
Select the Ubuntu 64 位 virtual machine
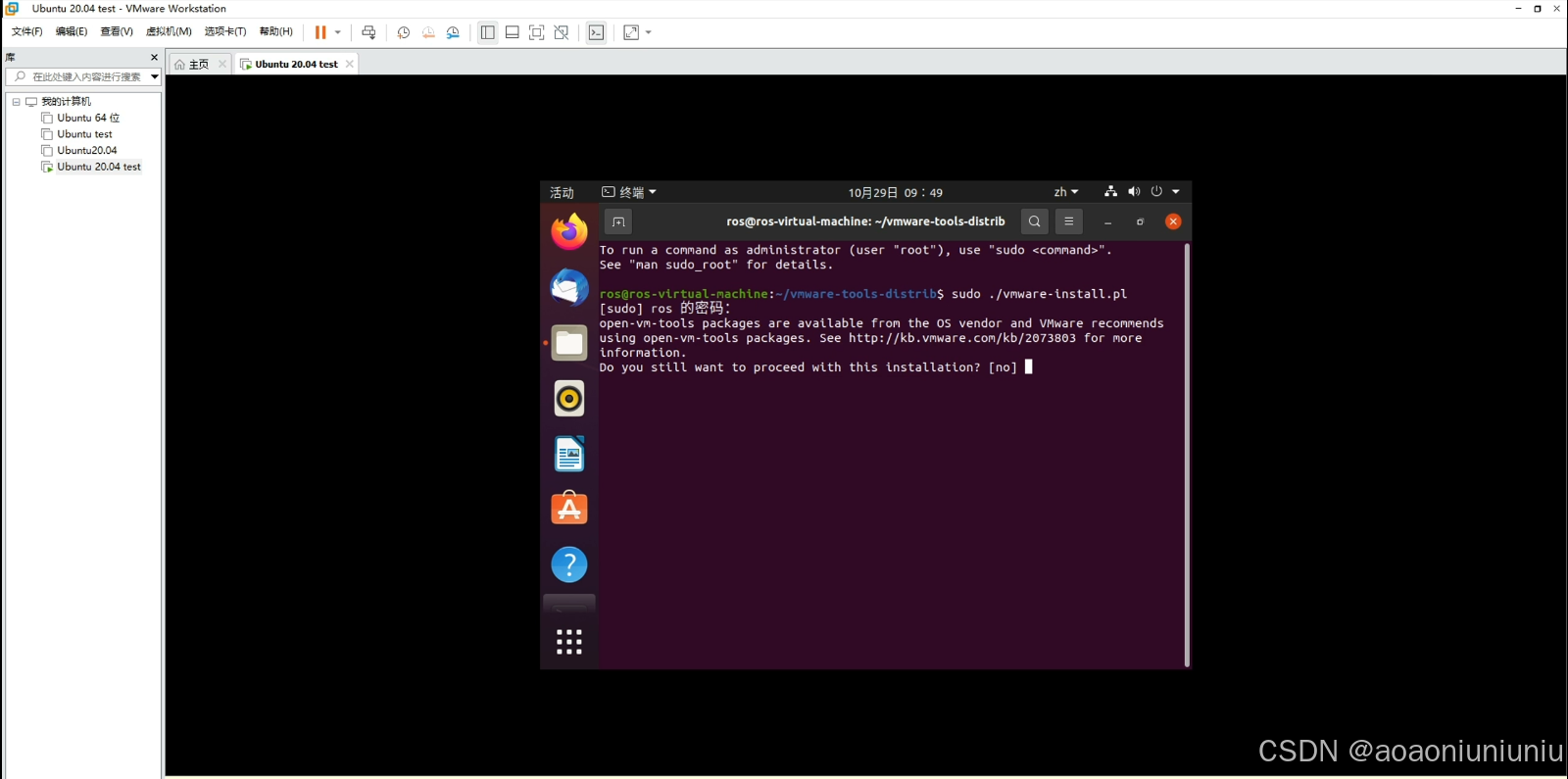88,118
